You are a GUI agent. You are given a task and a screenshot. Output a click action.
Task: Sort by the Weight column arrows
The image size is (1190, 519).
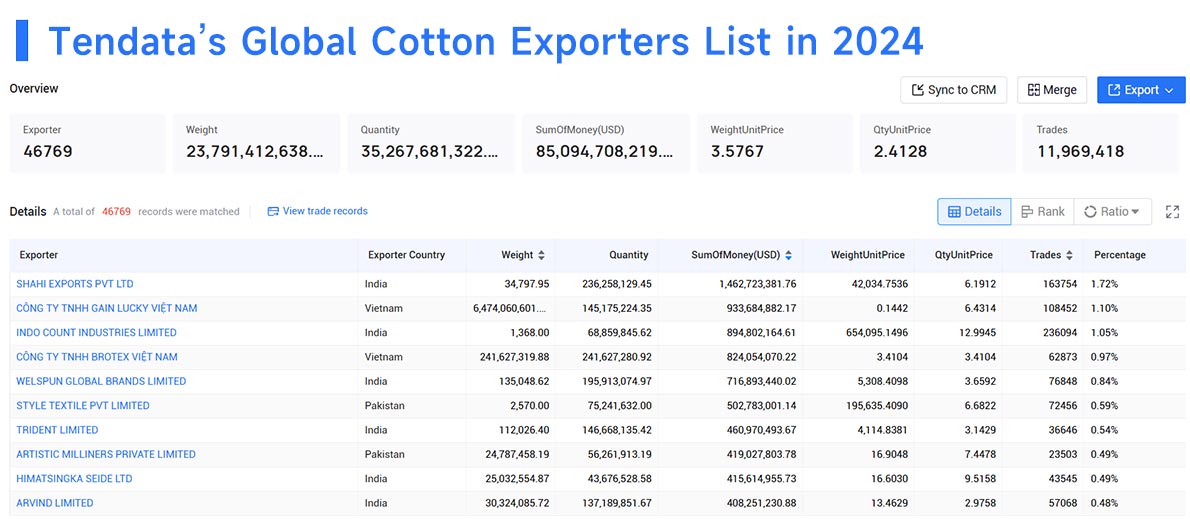541,256
